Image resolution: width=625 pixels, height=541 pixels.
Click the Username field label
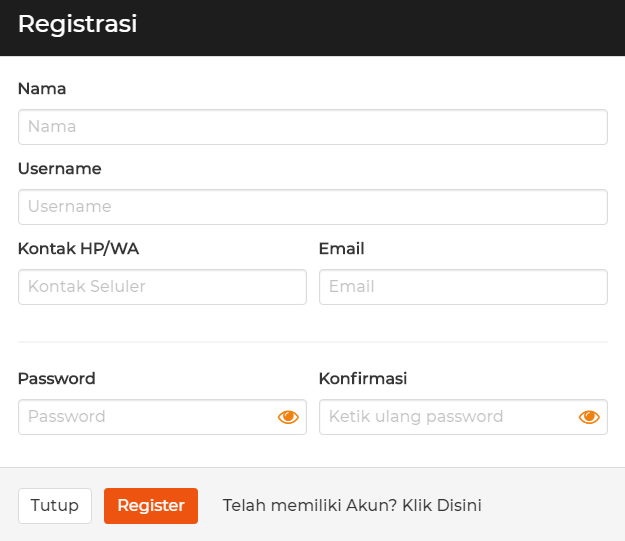(60, 168)
